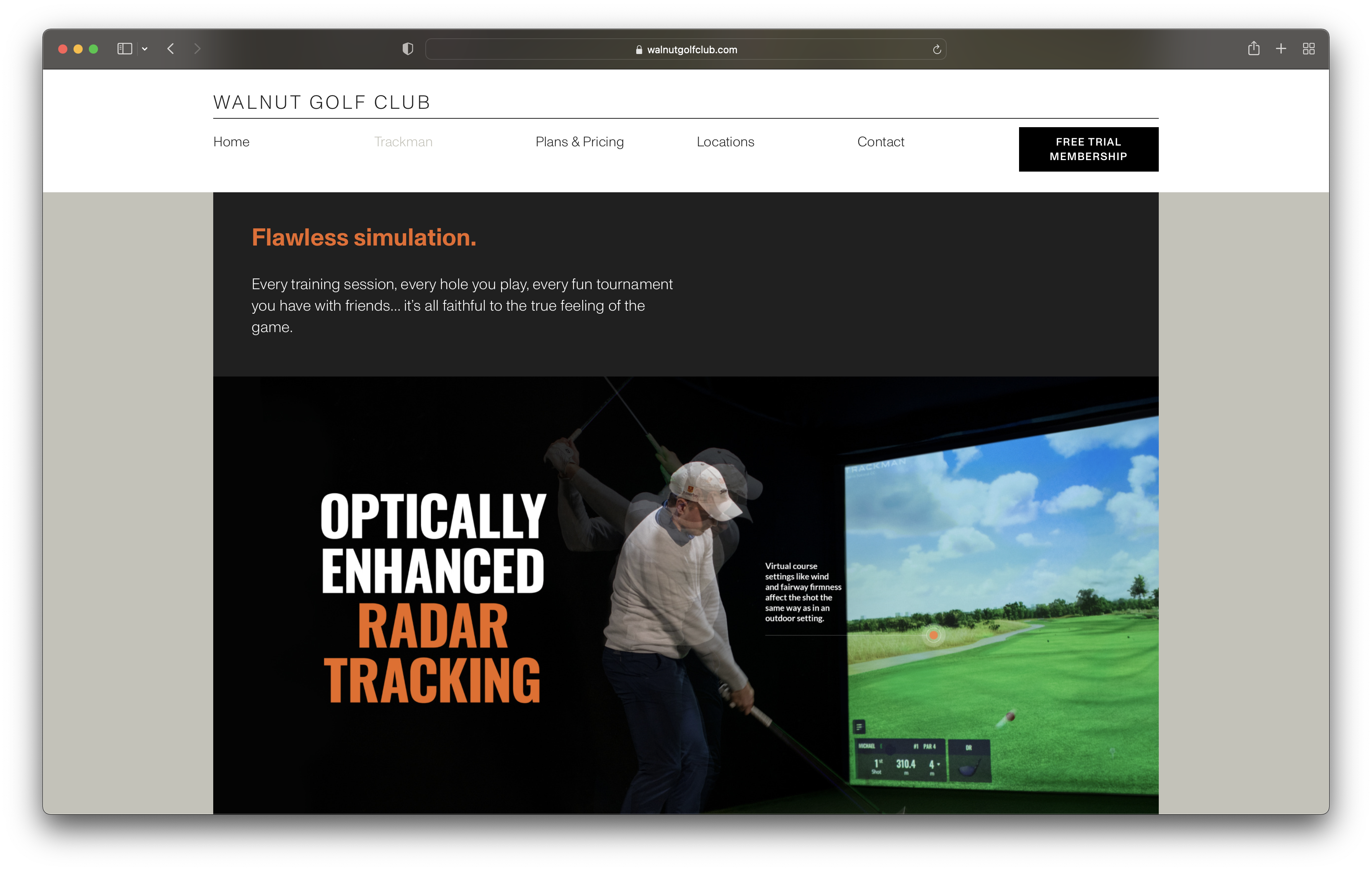Open the Home menu item

[231, 142]
